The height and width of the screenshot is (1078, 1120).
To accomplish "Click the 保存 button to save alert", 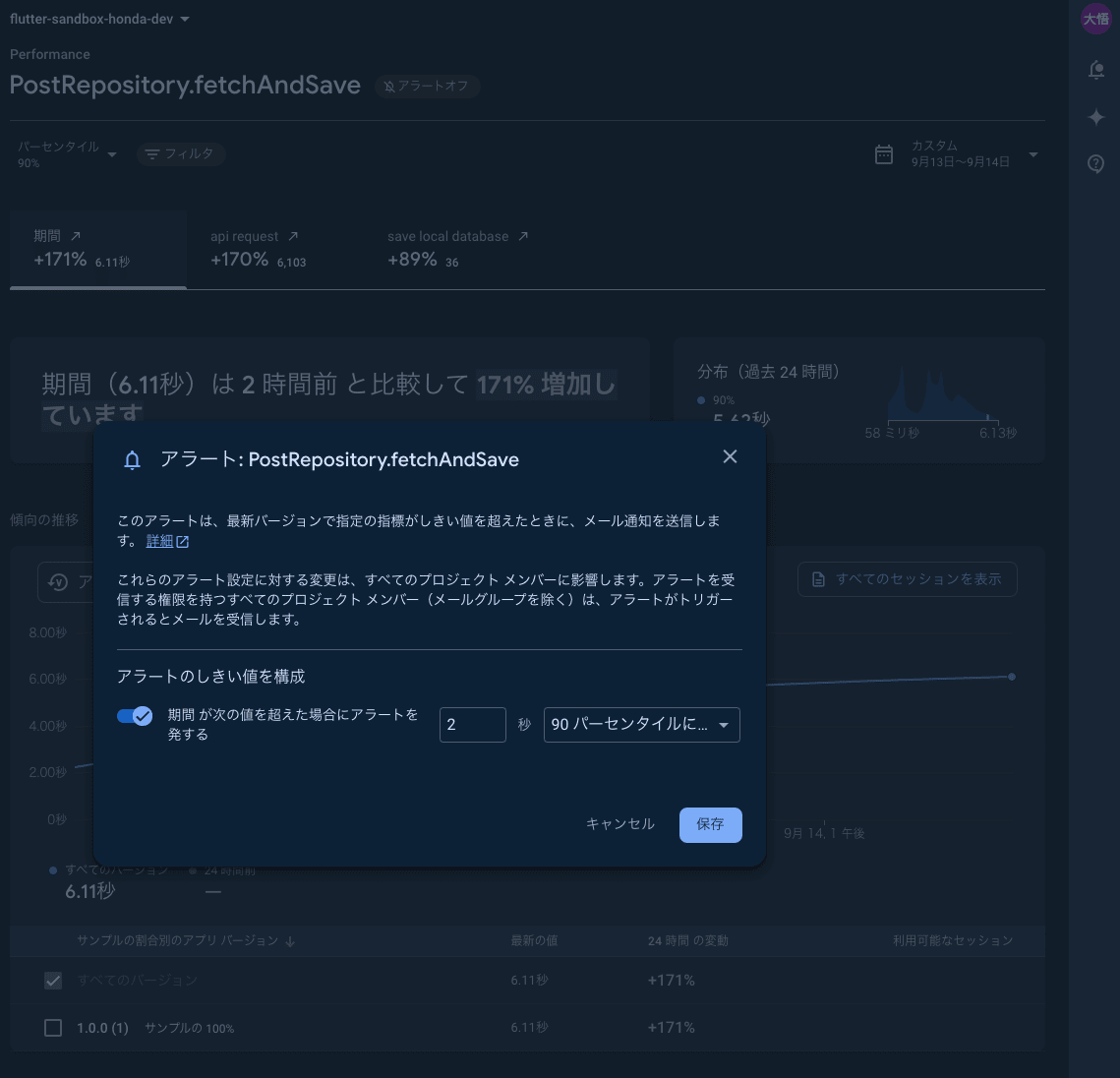I will click(x=710, y=825).
